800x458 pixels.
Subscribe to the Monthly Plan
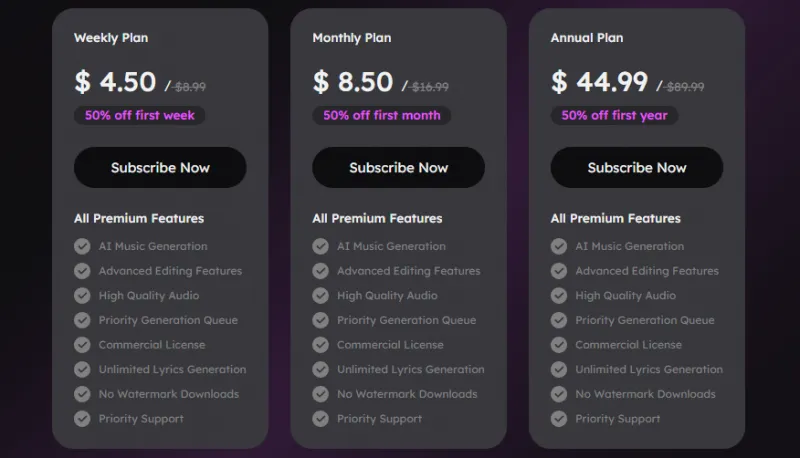pos(398,168)
